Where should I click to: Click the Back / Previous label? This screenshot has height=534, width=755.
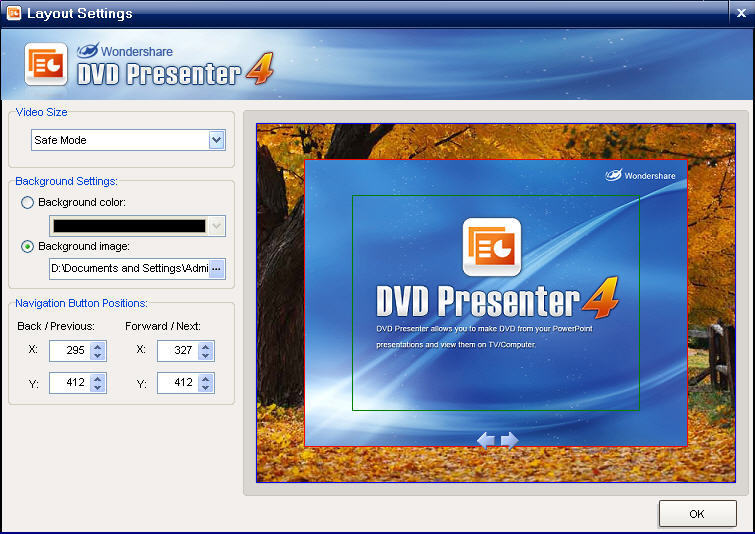coord(56,326)
